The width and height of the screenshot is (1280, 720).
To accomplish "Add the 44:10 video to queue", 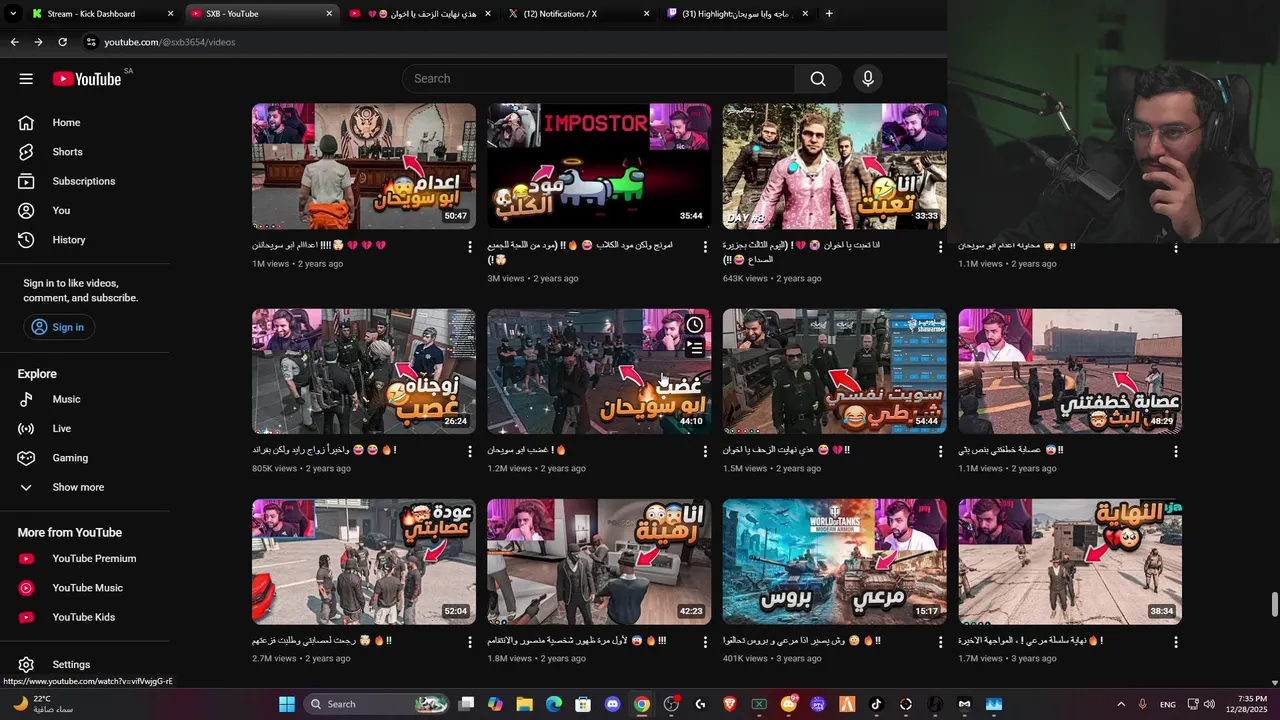I will pyautogui.click(x=695, y=348).
